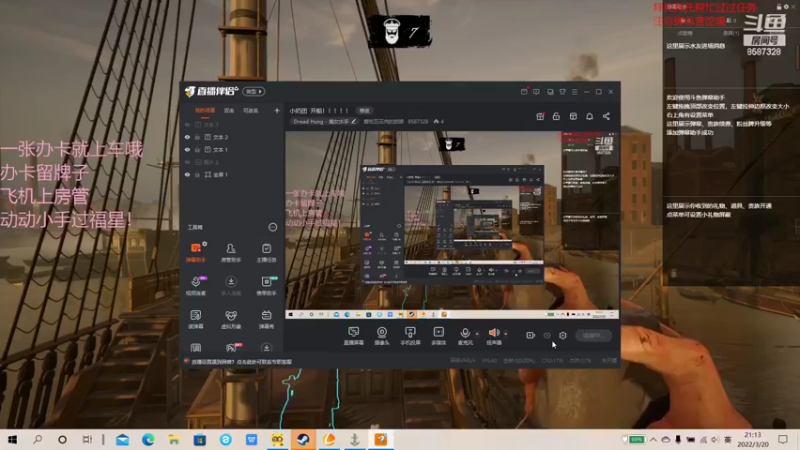The image size is (800, 450).
Task: Switch to the third scene tab
Action: [251, 110]
